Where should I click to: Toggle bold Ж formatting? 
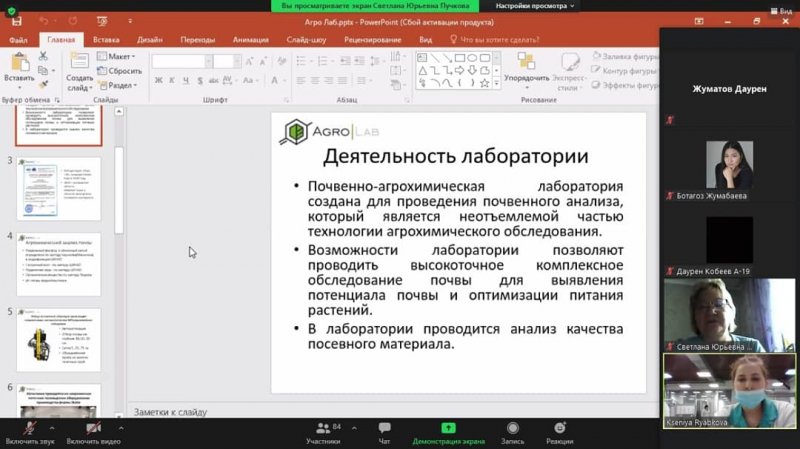coord(159,80)
